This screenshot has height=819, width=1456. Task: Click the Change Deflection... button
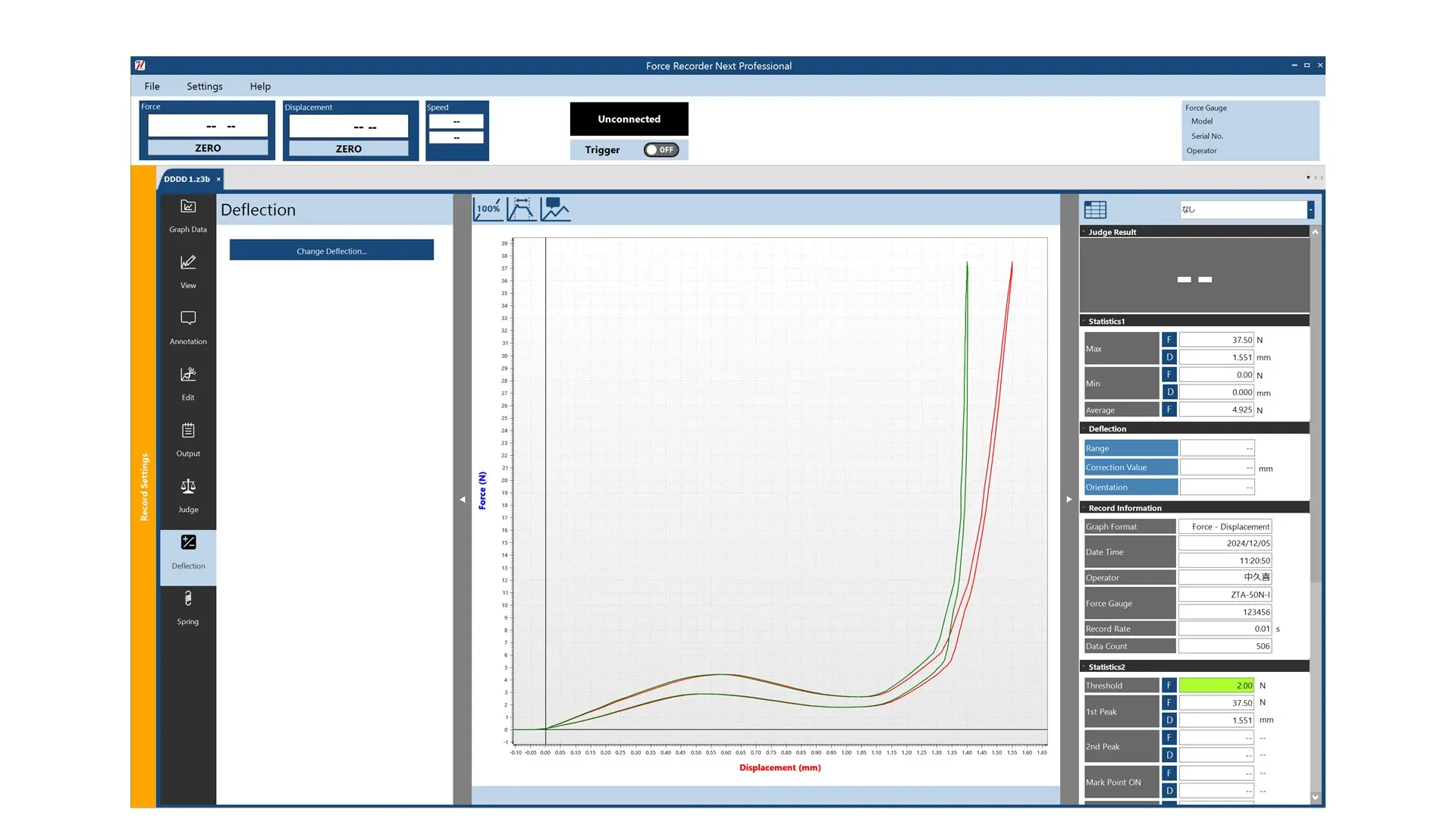click(x=331, y=251)
